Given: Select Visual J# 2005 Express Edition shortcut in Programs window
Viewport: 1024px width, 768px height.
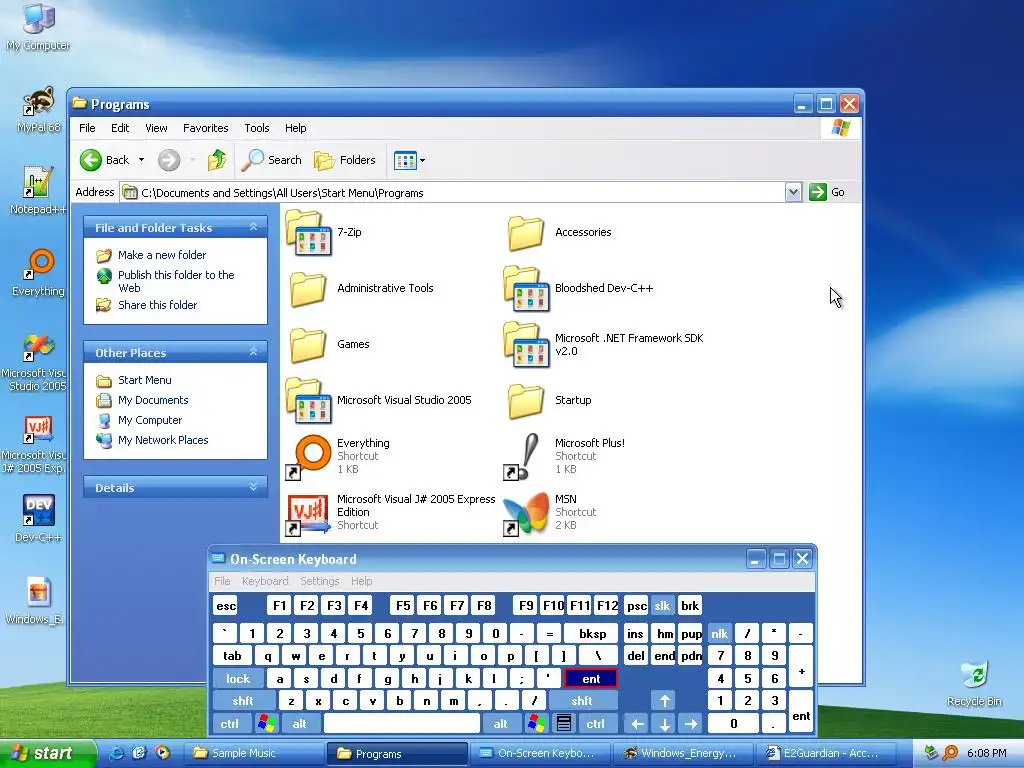Looking at the screenshot, I should [x=308, y=513].
